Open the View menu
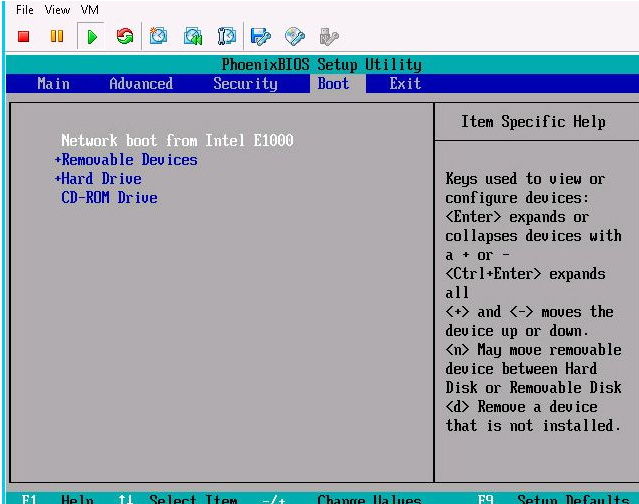This screenshot has width=639, height=504. pos(57,10)
